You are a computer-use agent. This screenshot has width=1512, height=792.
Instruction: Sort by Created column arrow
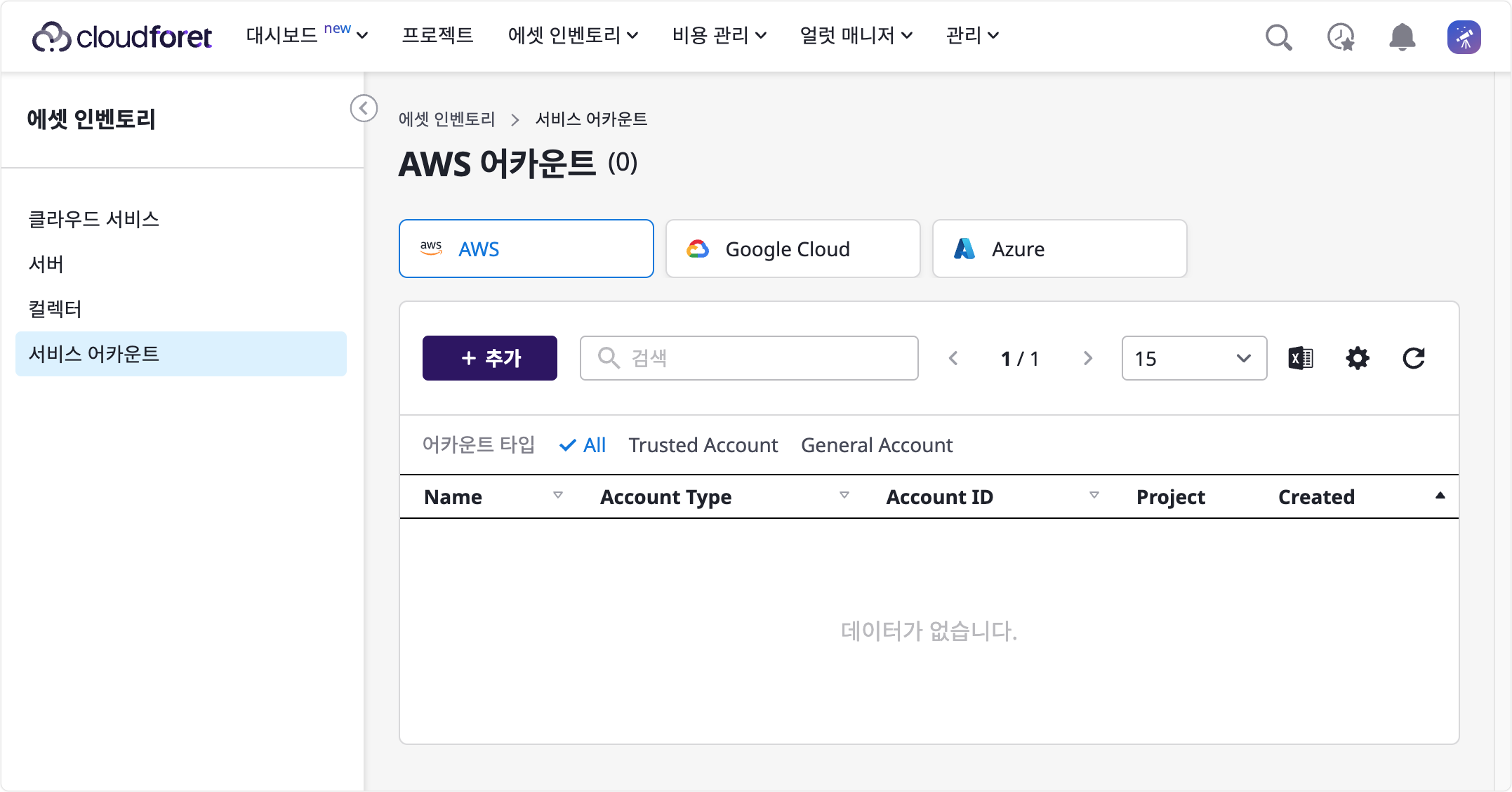(1440, 495)
